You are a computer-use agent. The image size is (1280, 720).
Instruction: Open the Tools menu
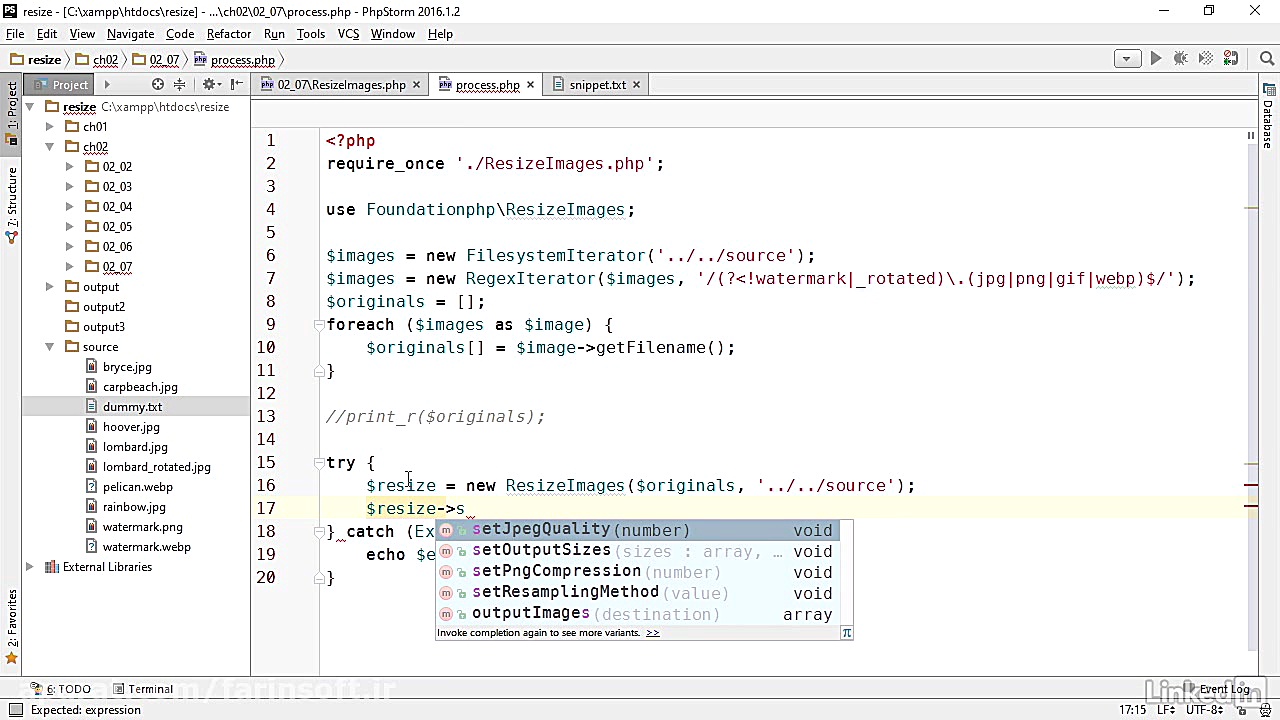coord(310,34)
